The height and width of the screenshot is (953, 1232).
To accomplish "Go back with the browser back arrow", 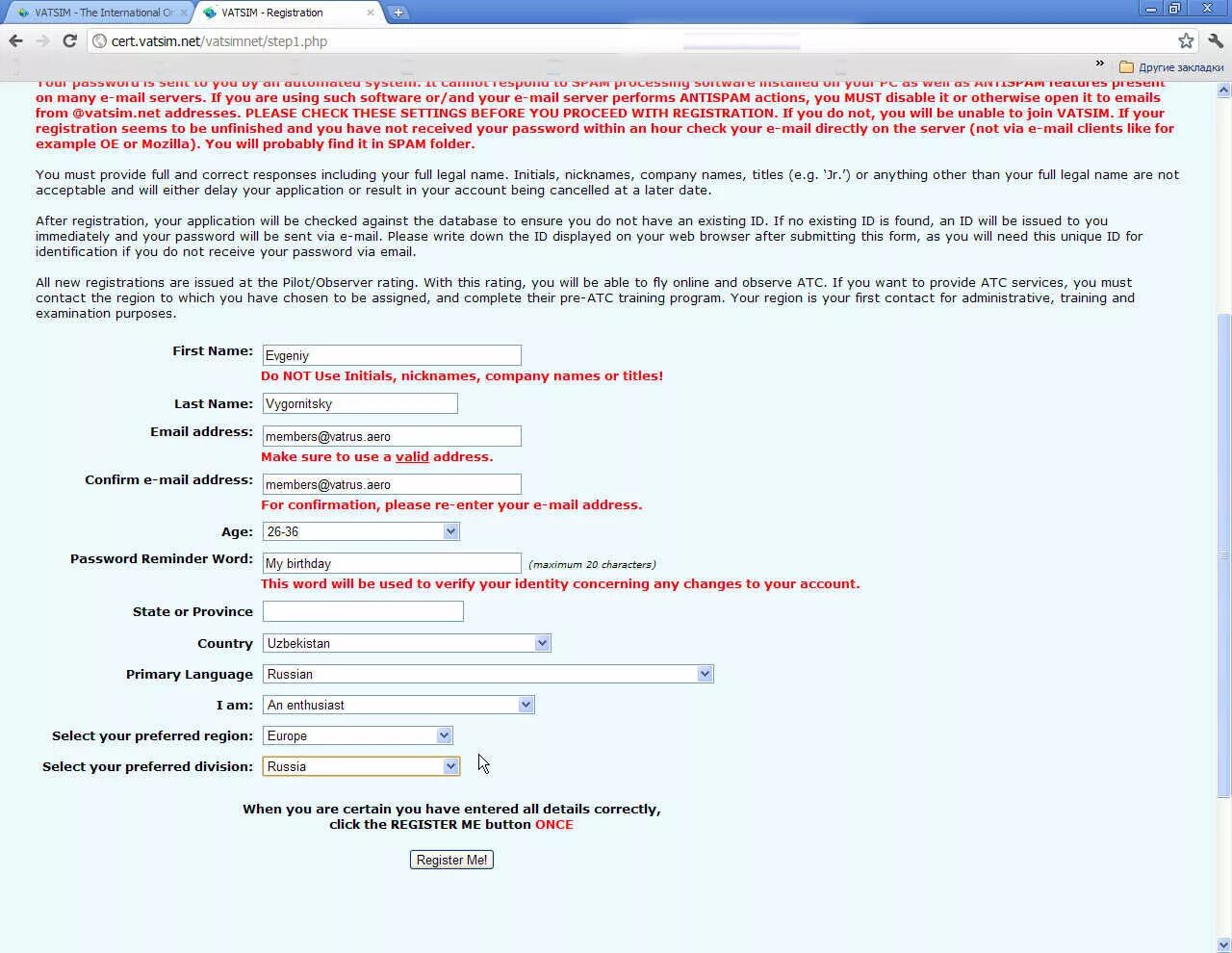I will [15, 40].
